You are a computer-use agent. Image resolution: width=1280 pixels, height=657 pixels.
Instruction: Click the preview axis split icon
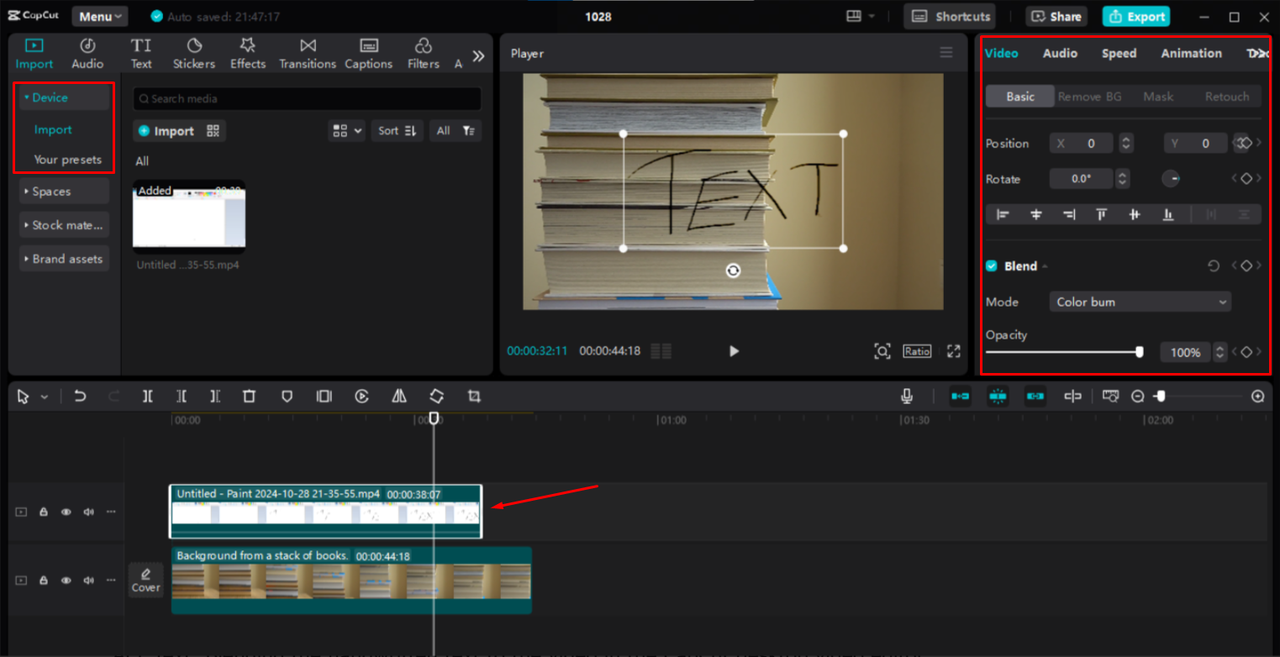pyautogui.click(x=1073, y=396)
